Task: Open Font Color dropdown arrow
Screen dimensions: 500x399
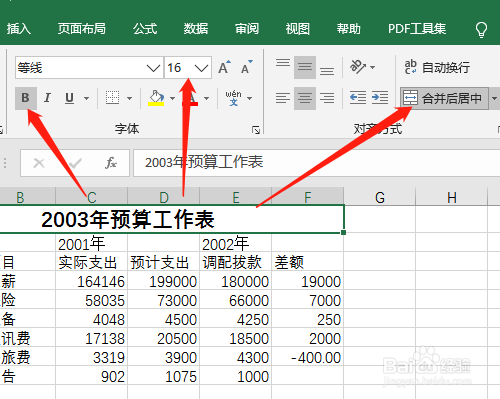Action: pos(206,98)
